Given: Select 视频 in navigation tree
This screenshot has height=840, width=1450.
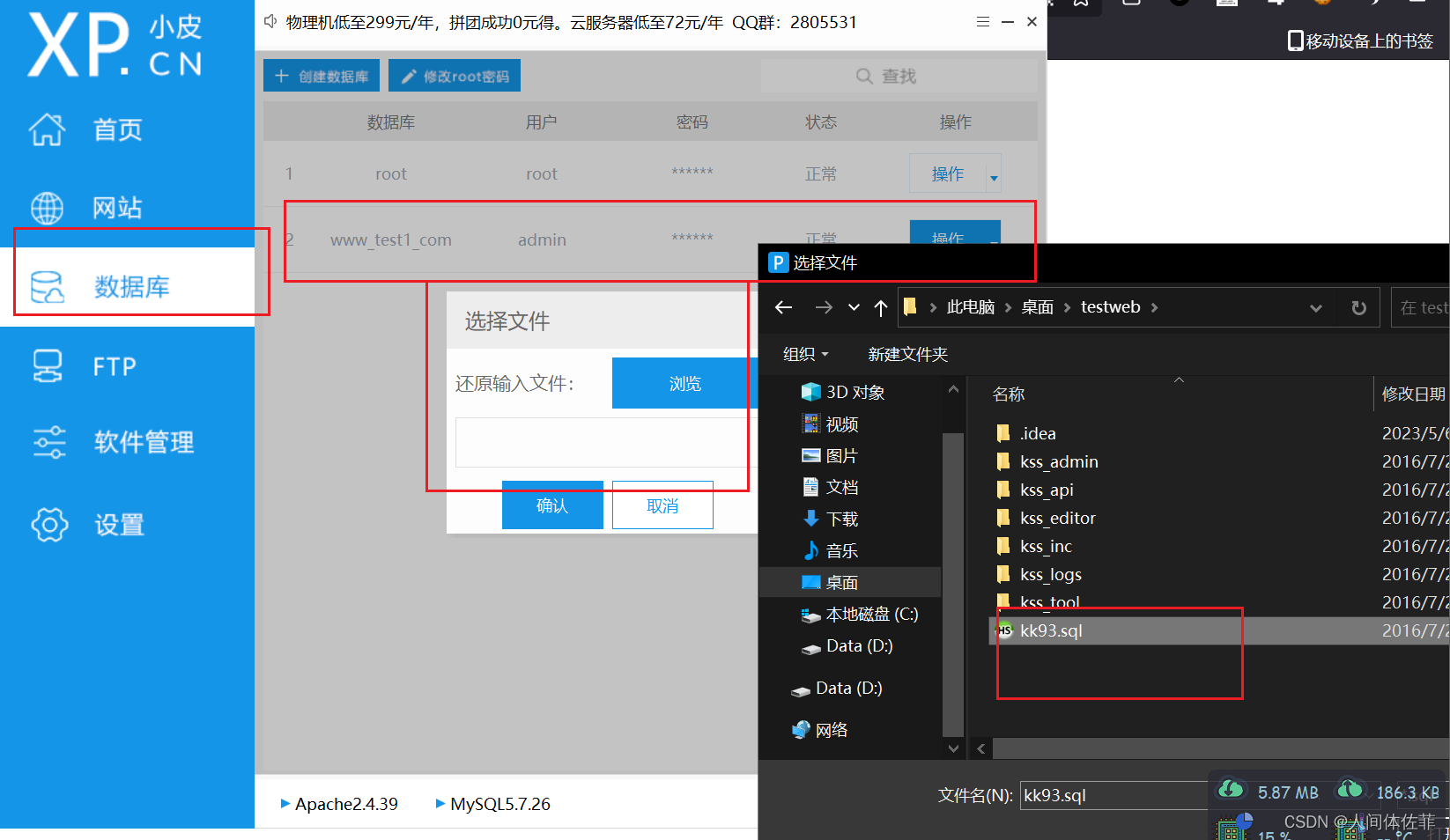Looking at the screenshot, I should (830, 424).
